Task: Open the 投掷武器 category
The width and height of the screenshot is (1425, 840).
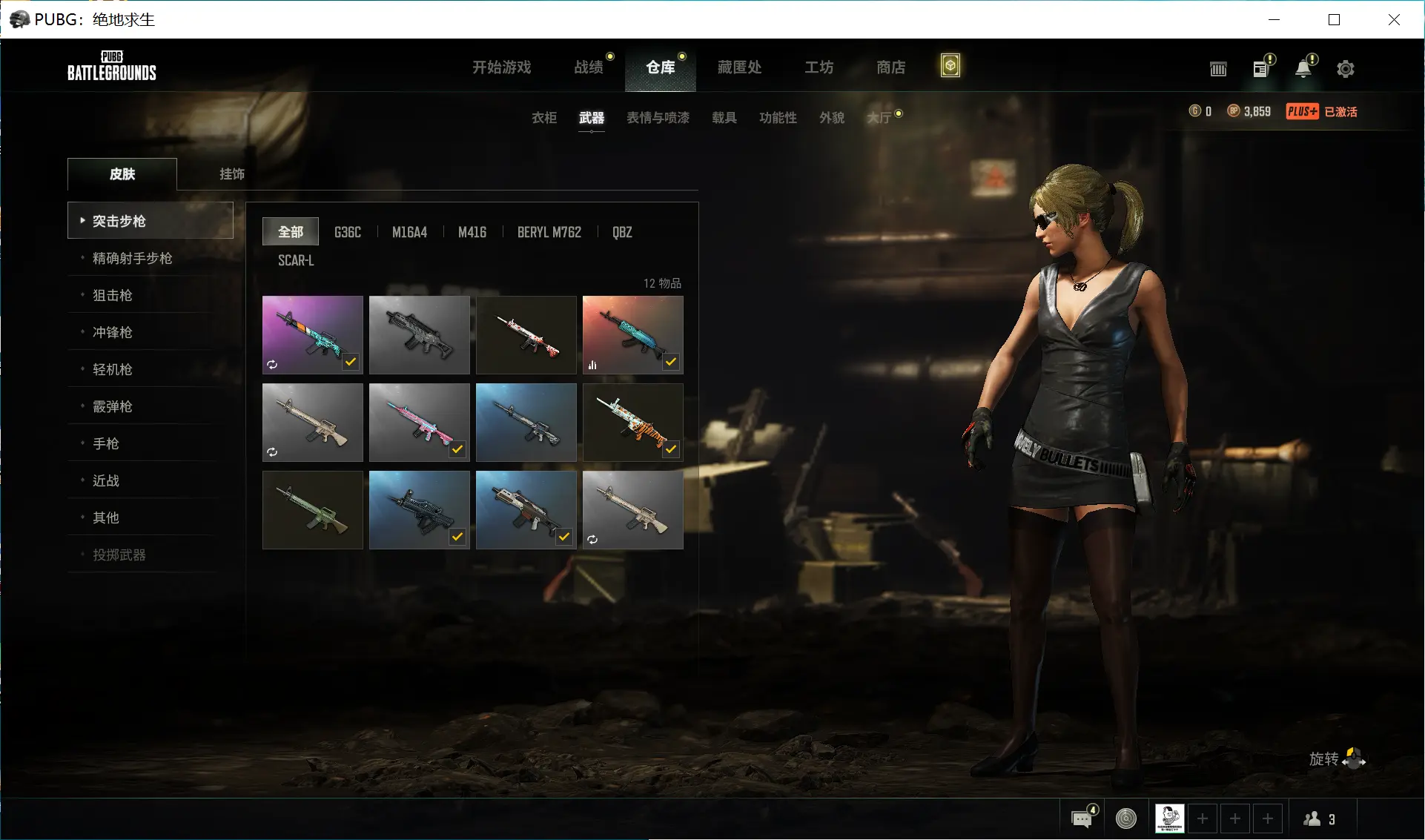Action: tap(151, 555)
